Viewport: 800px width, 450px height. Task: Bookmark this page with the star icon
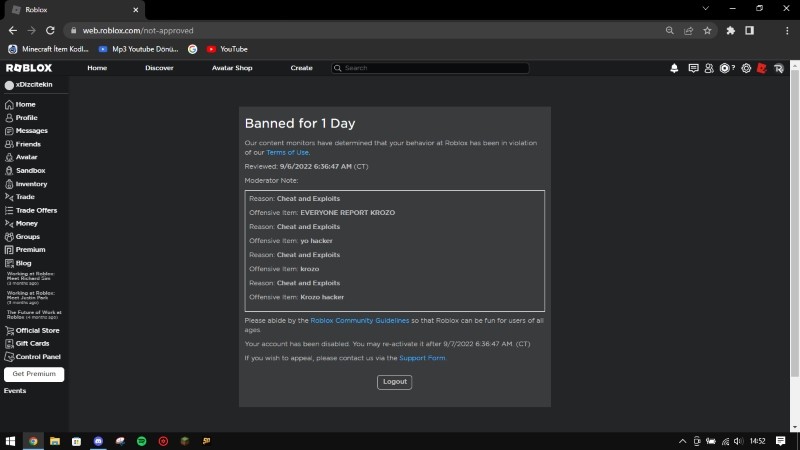click(x=707, y=31)
